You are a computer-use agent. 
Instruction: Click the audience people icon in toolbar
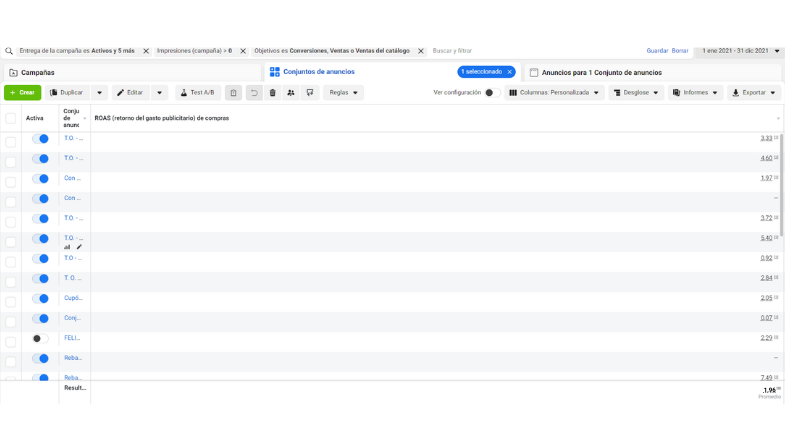click(291, 93)
